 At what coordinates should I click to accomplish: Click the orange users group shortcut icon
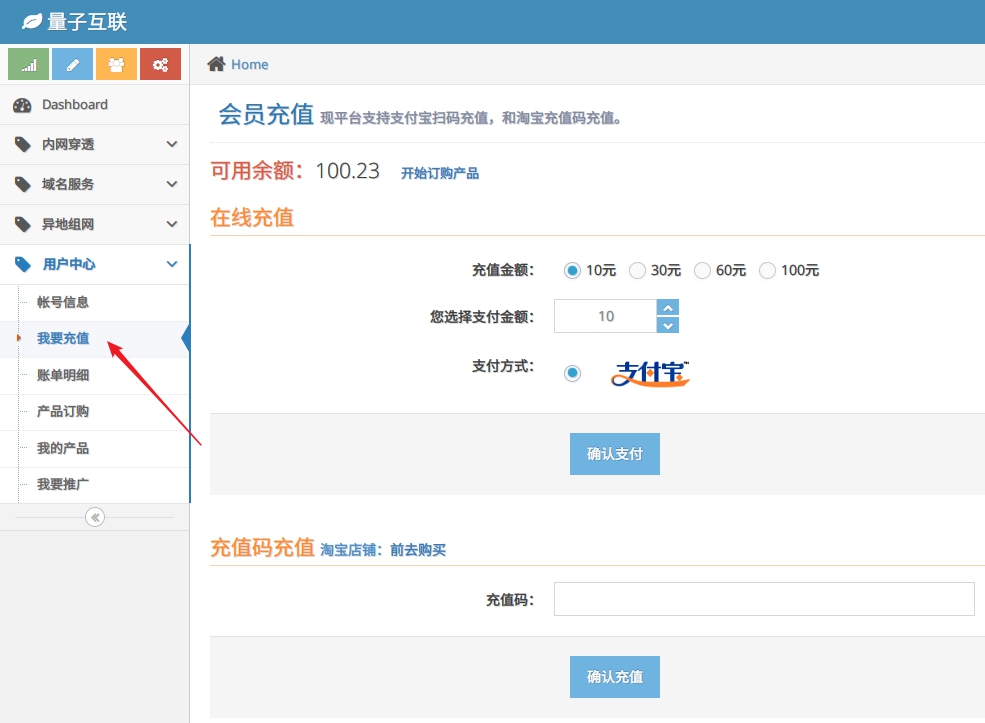pos(116,65)
